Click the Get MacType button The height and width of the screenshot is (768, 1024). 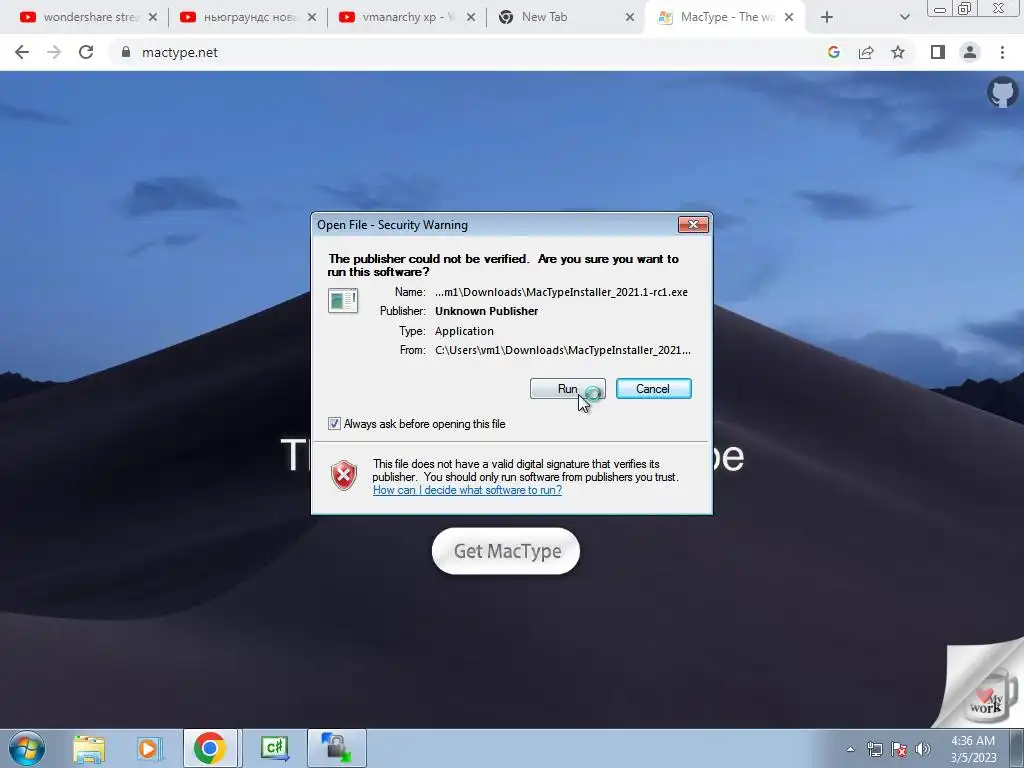pyautogui.click(x=505, y=551)
